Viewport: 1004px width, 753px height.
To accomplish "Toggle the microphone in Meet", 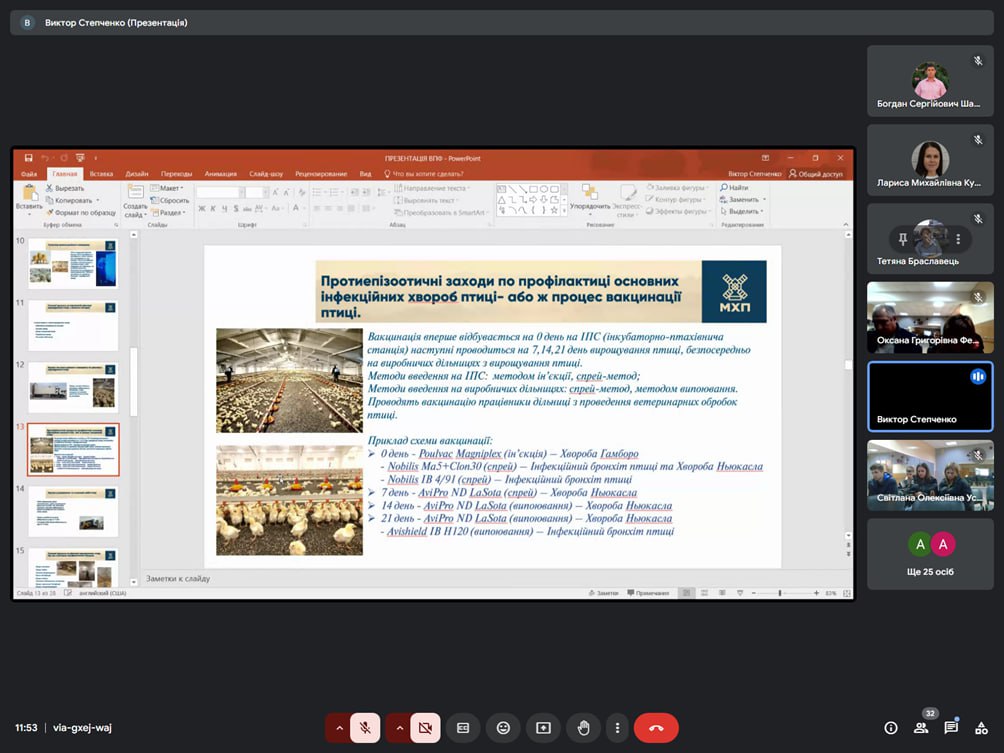I will tap(365, 728).
